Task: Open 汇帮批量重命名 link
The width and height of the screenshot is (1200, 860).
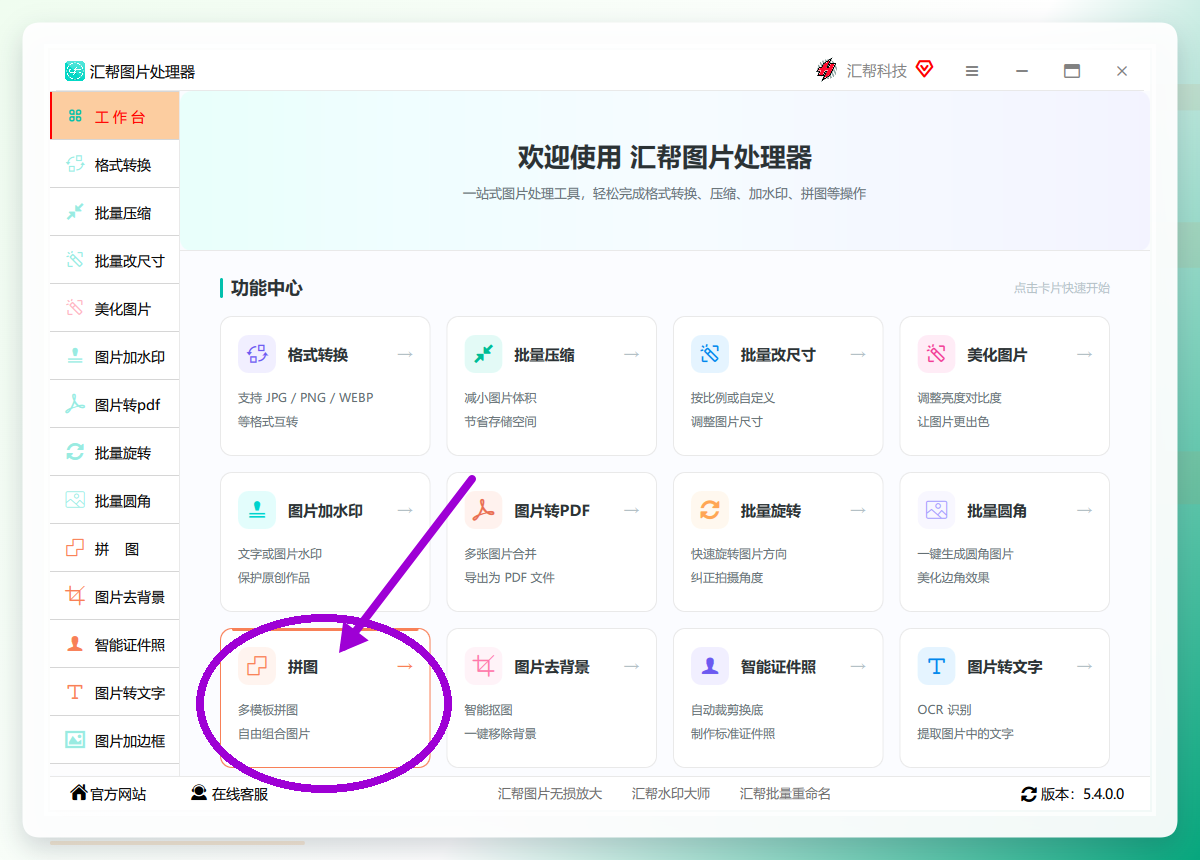Action: [785, 793]
